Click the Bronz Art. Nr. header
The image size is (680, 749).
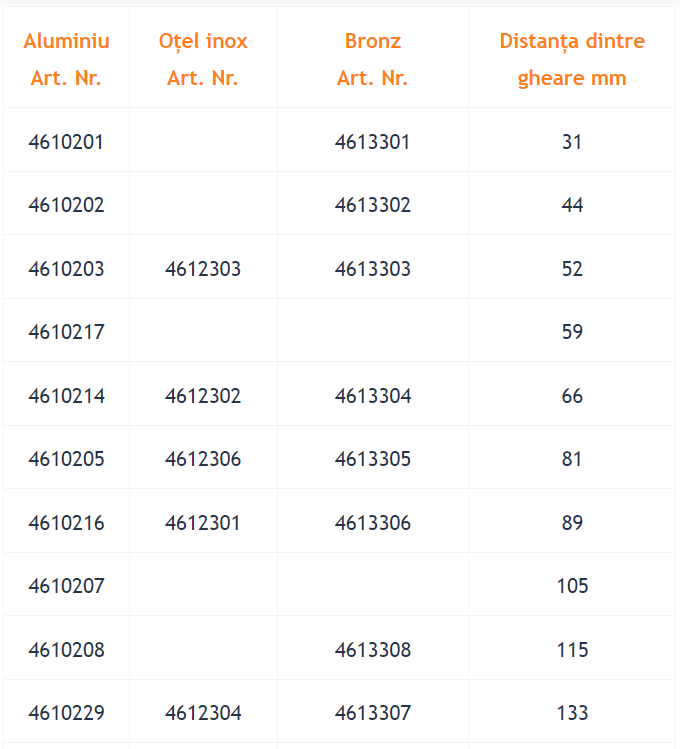coord(372,59)
